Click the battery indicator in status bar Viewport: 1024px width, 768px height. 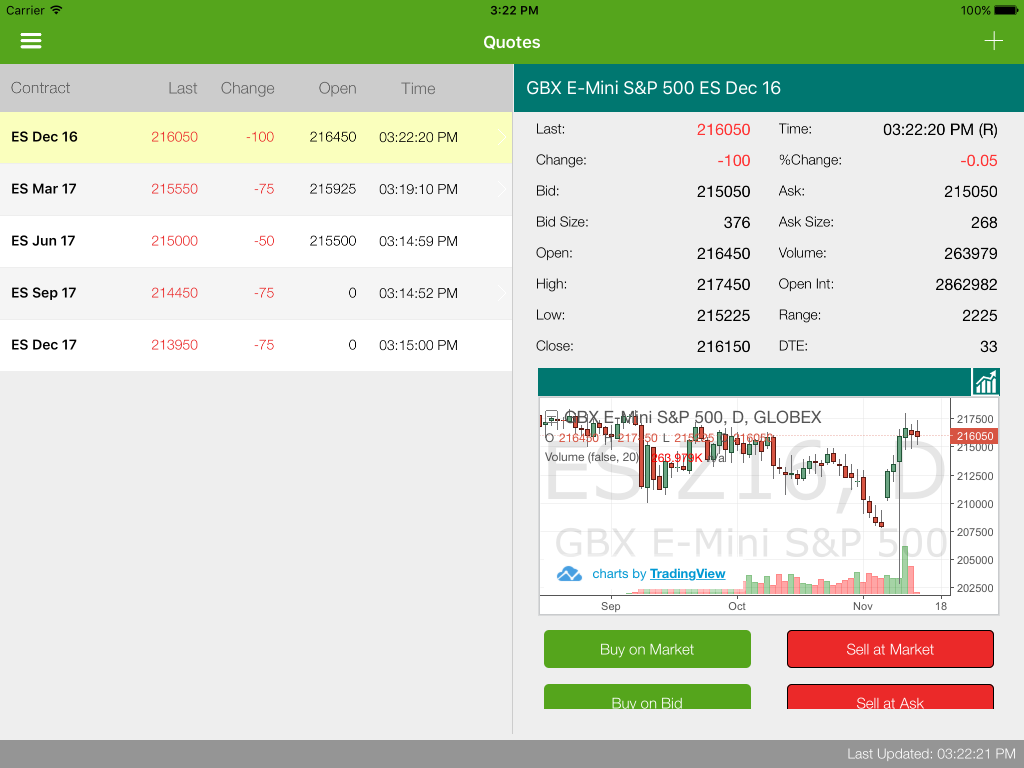[1006, 10]
